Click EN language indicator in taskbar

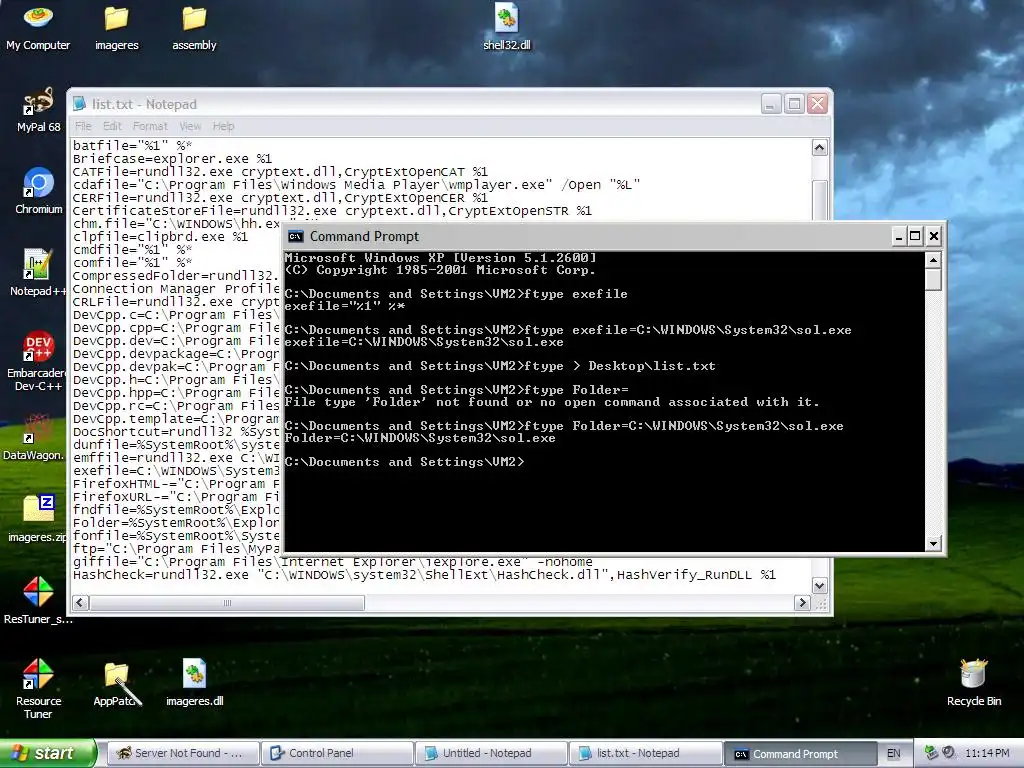point(893,754)
